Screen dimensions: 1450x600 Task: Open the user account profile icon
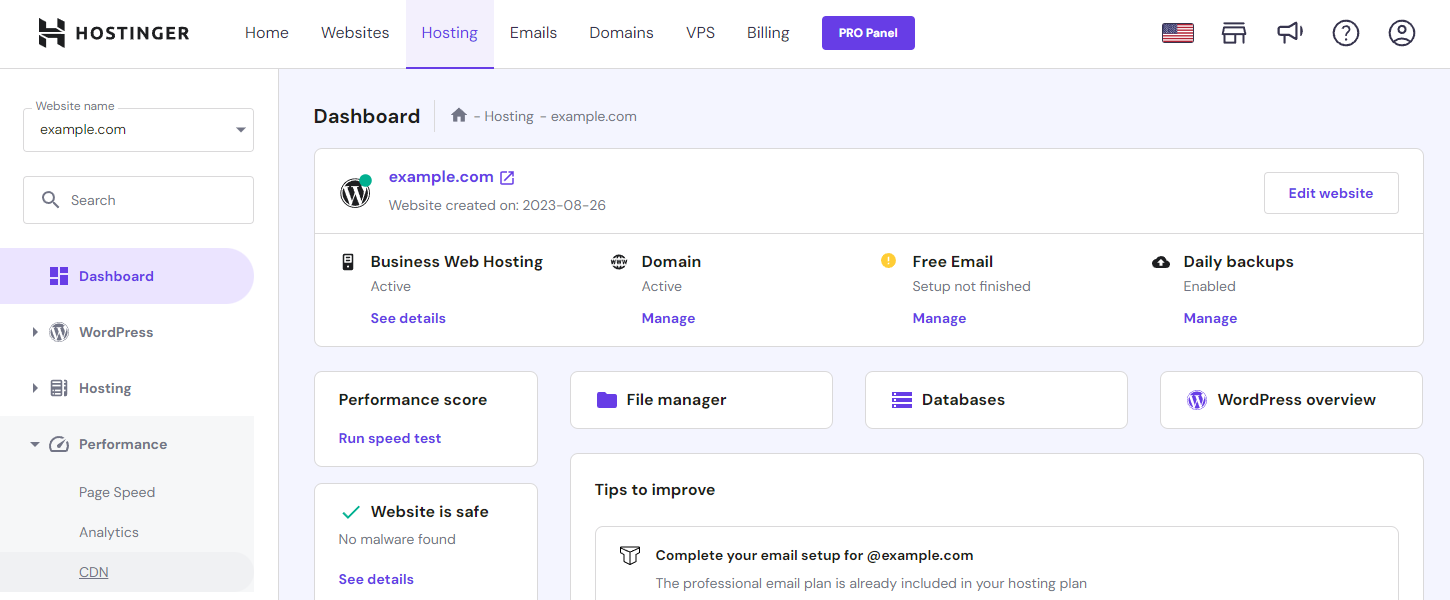(x=1401, y=33)
